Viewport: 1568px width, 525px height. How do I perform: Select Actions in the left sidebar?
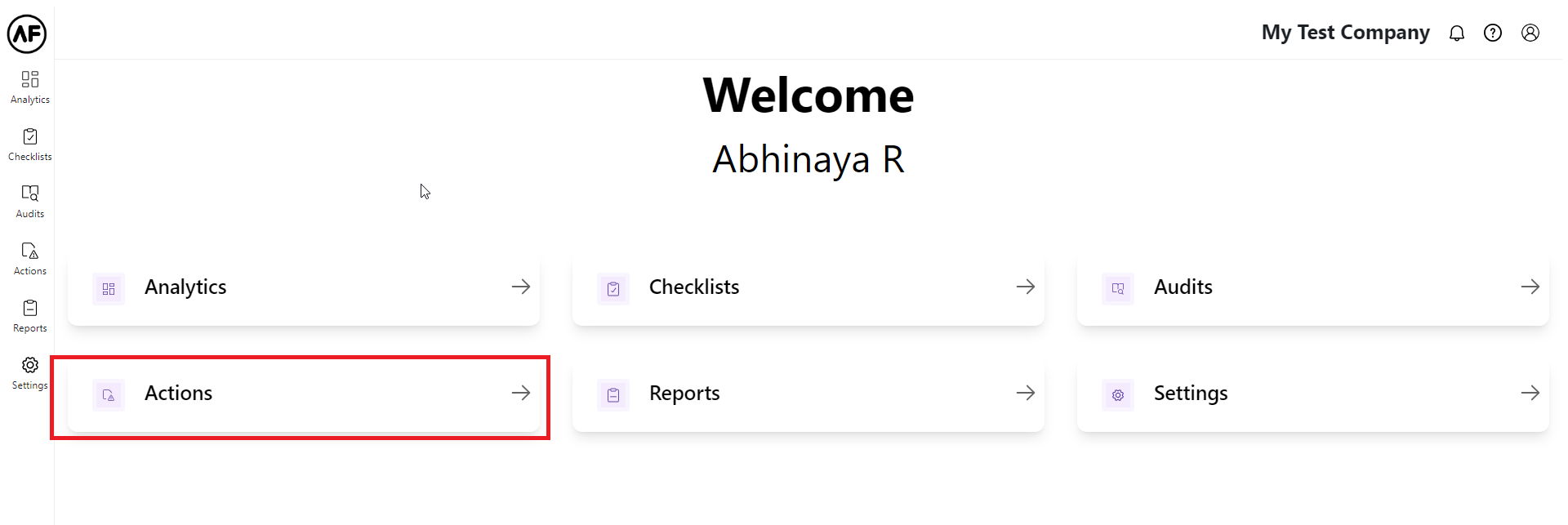(30, 258)
